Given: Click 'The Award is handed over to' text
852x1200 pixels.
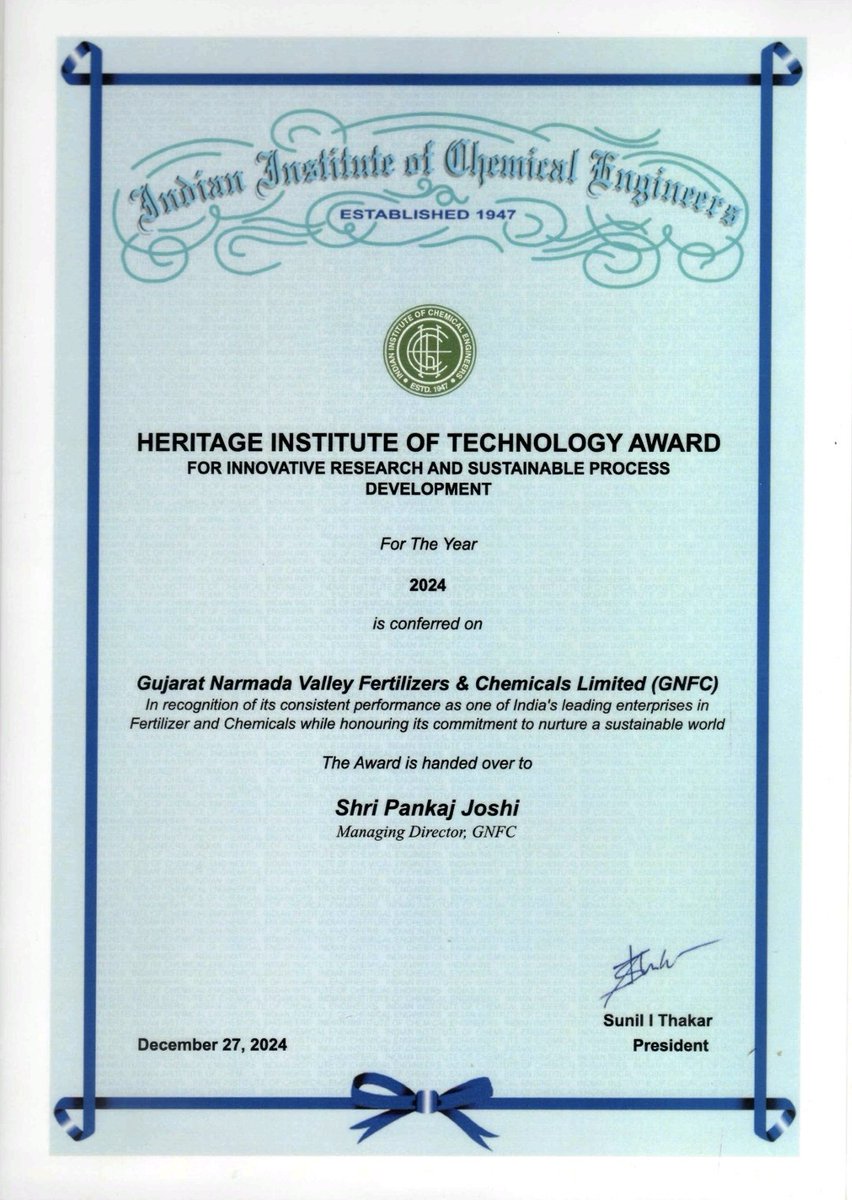Looking at the screenshot, I should click(427, 763).
